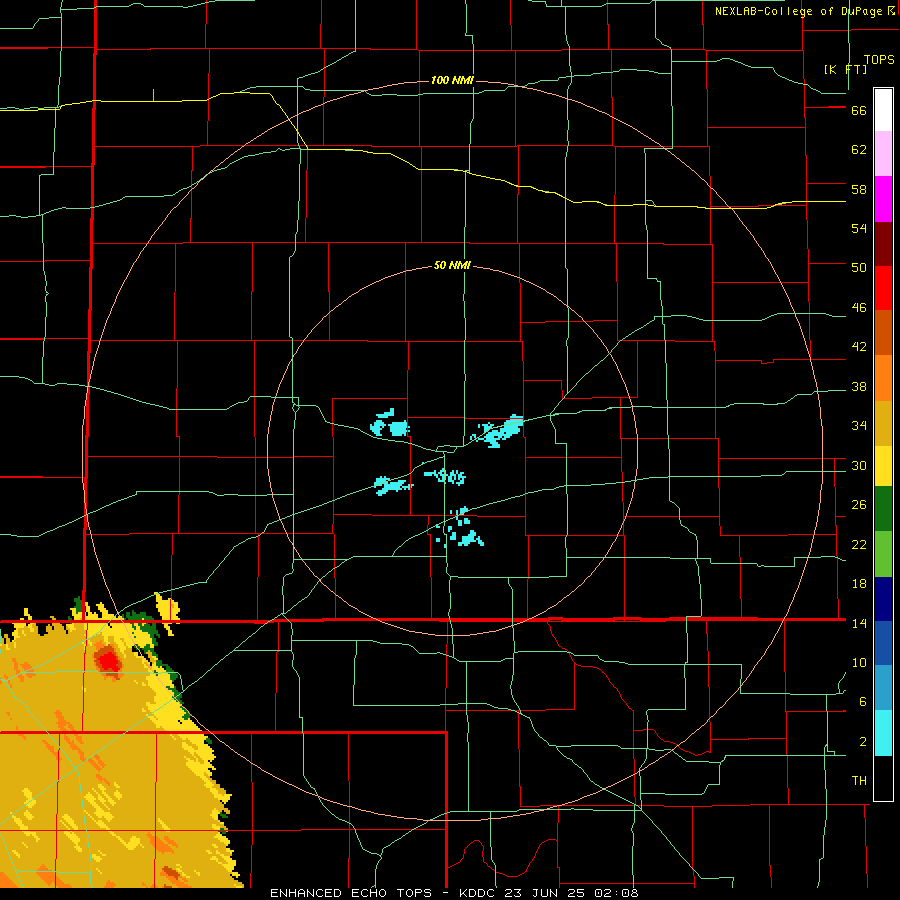This screenshot has width=900, height=900.
Task: Choose the dark red legend swatch
Action: click(883, 243)
